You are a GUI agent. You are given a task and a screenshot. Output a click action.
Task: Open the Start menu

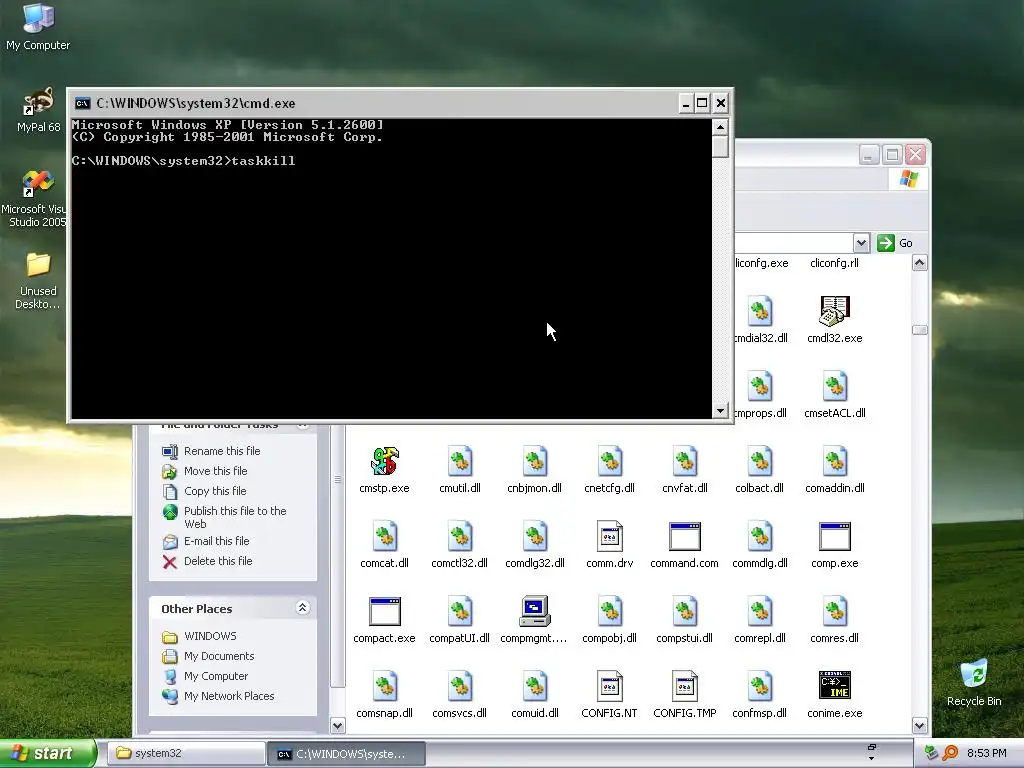48,753
